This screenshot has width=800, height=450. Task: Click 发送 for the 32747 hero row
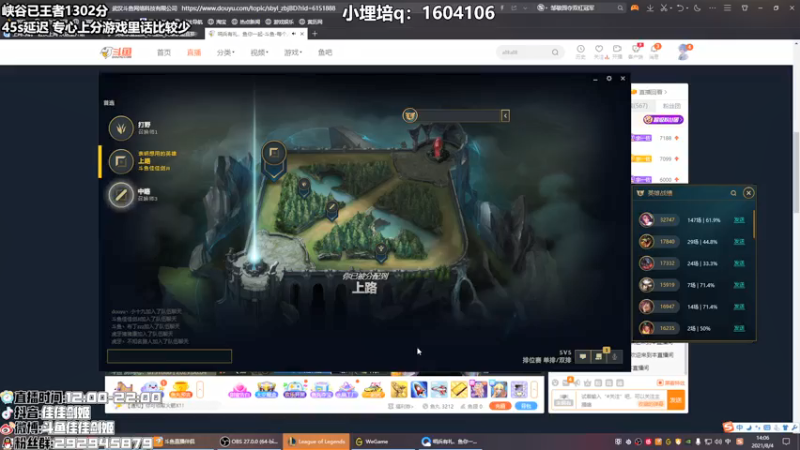coord(739,220)
